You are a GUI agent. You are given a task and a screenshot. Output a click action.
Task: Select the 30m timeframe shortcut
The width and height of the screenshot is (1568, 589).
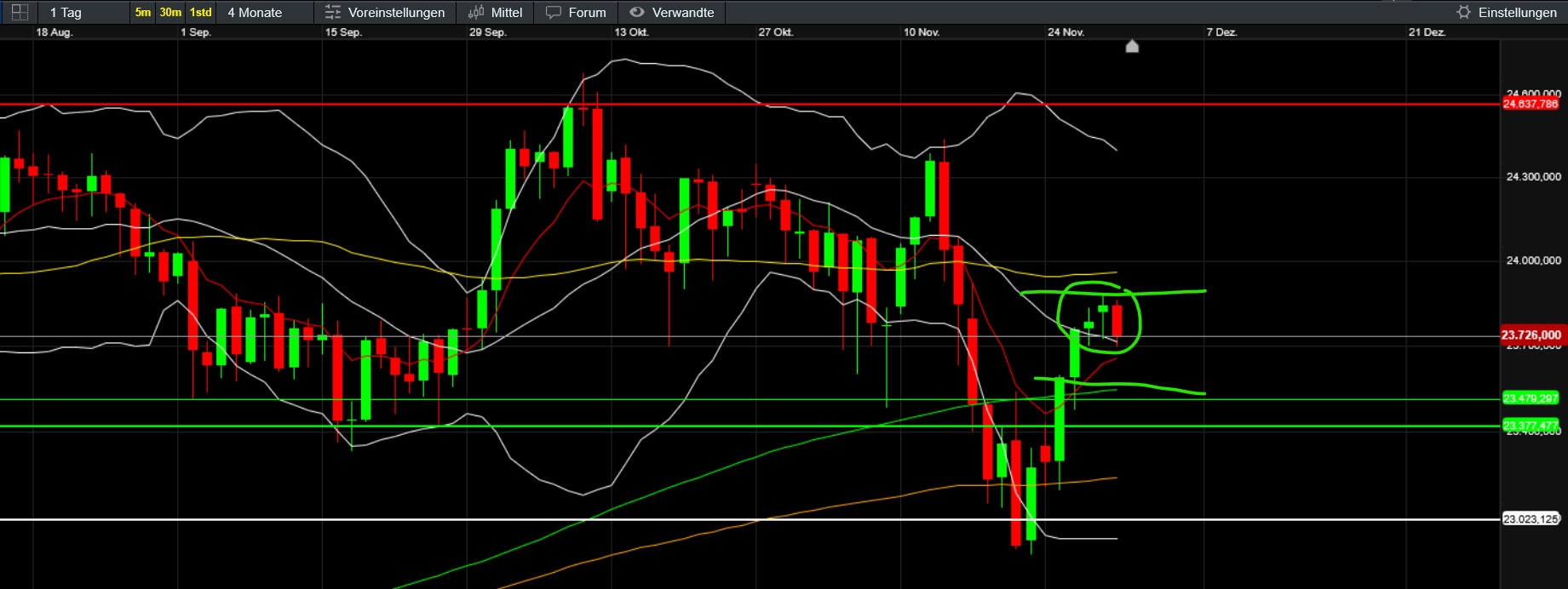pyautogui.click(x=170, y=12)
